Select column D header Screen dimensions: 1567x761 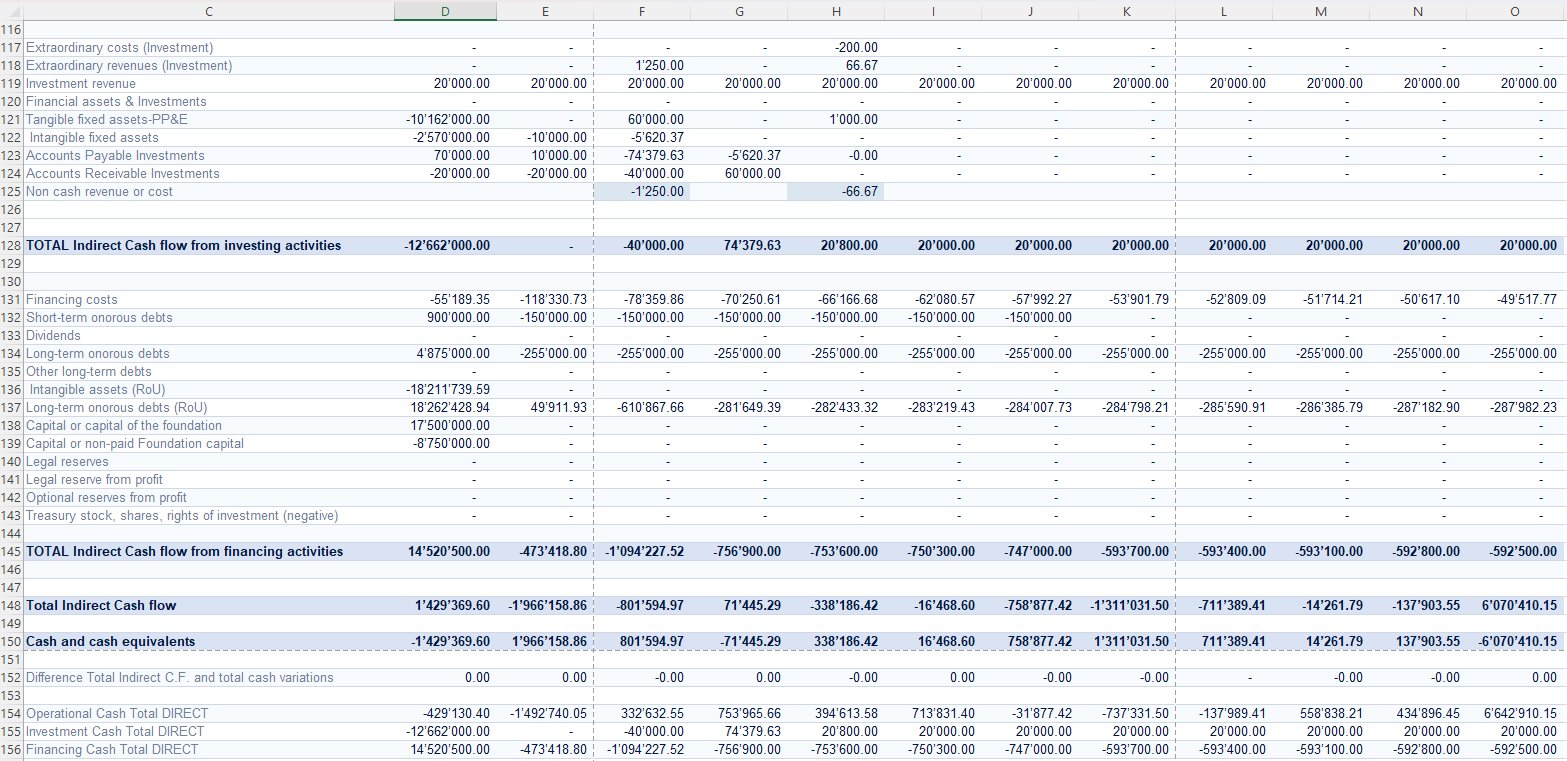[444, 11]
